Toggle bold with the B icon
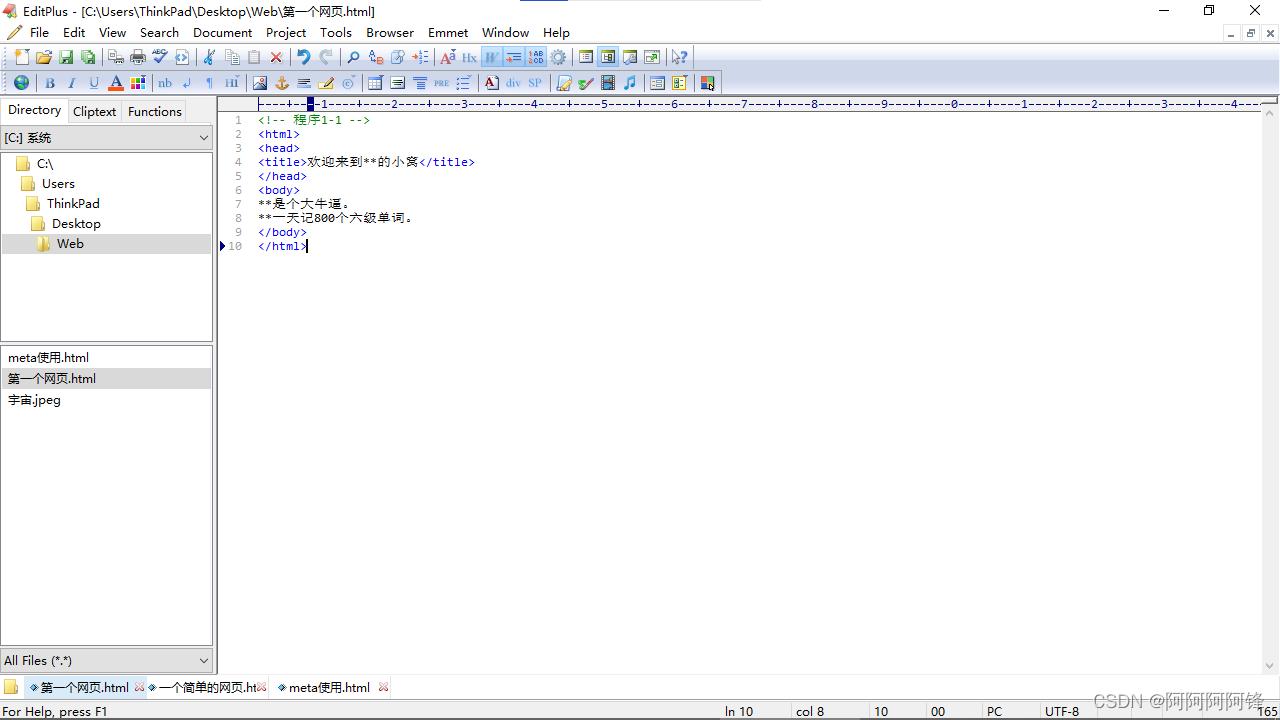1280x720 pixels. tap(49, 83)
